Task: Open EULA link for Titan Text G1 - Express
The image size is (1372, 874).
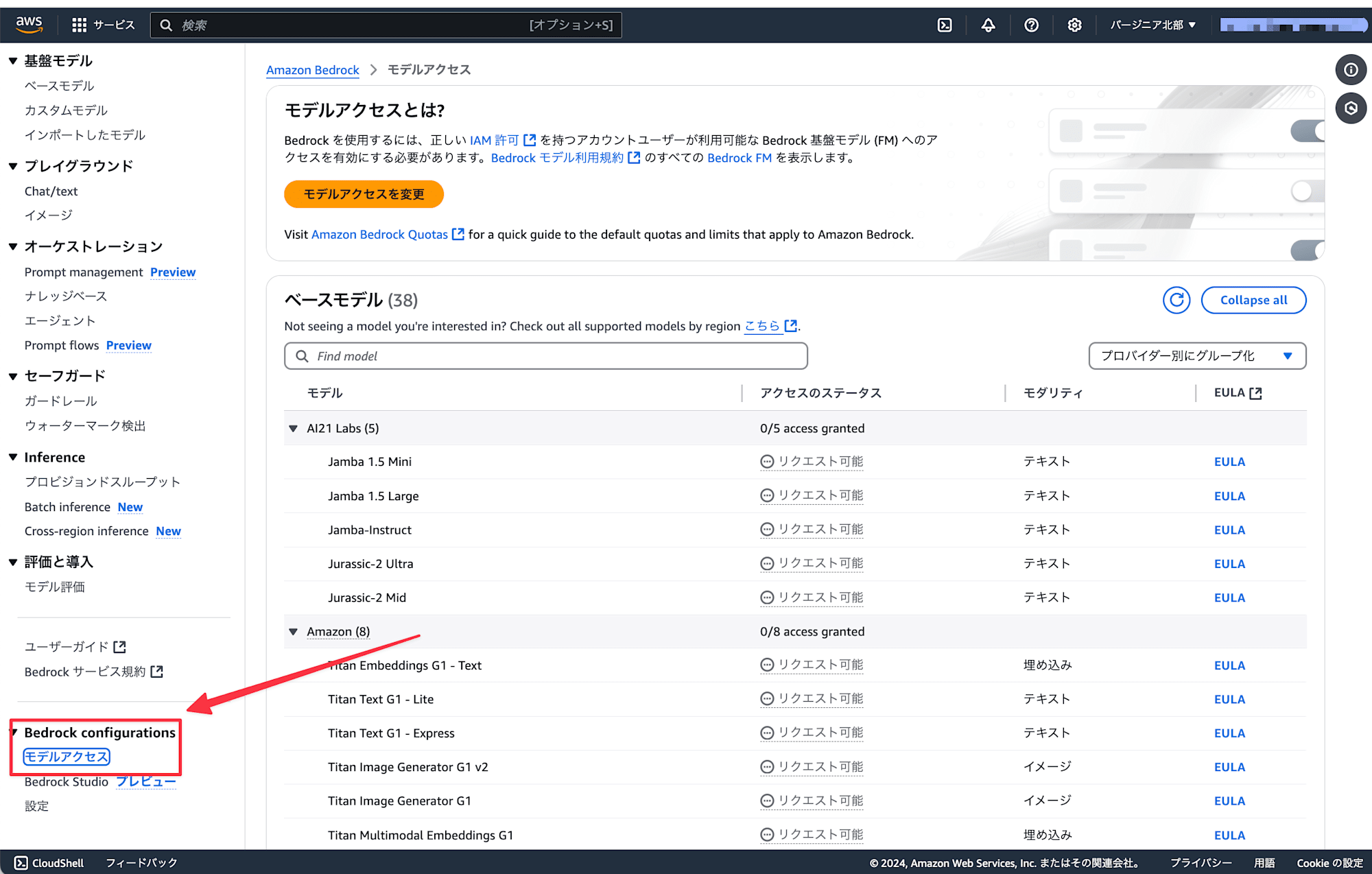Action: coord(1229,733)
